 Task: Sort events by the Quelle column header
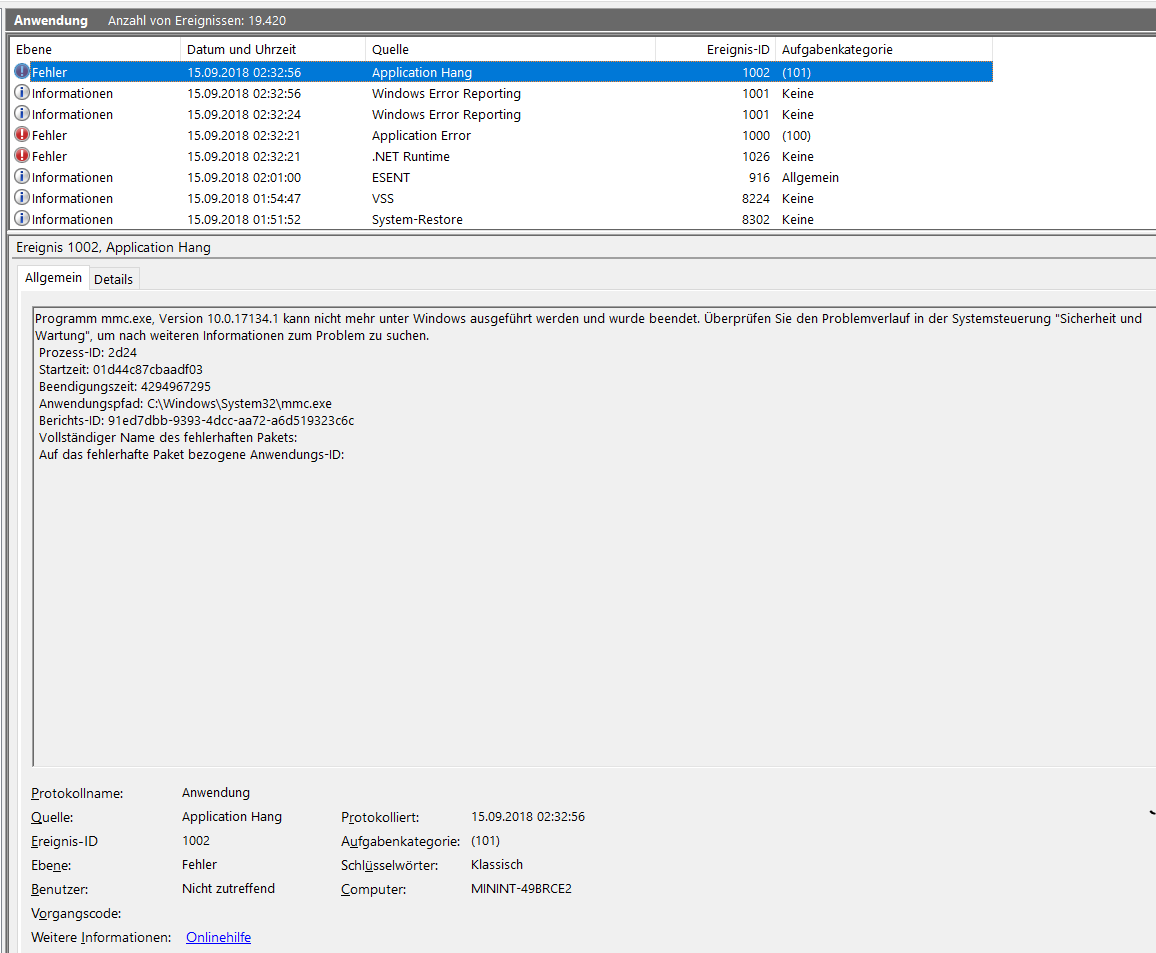point(510,49)
